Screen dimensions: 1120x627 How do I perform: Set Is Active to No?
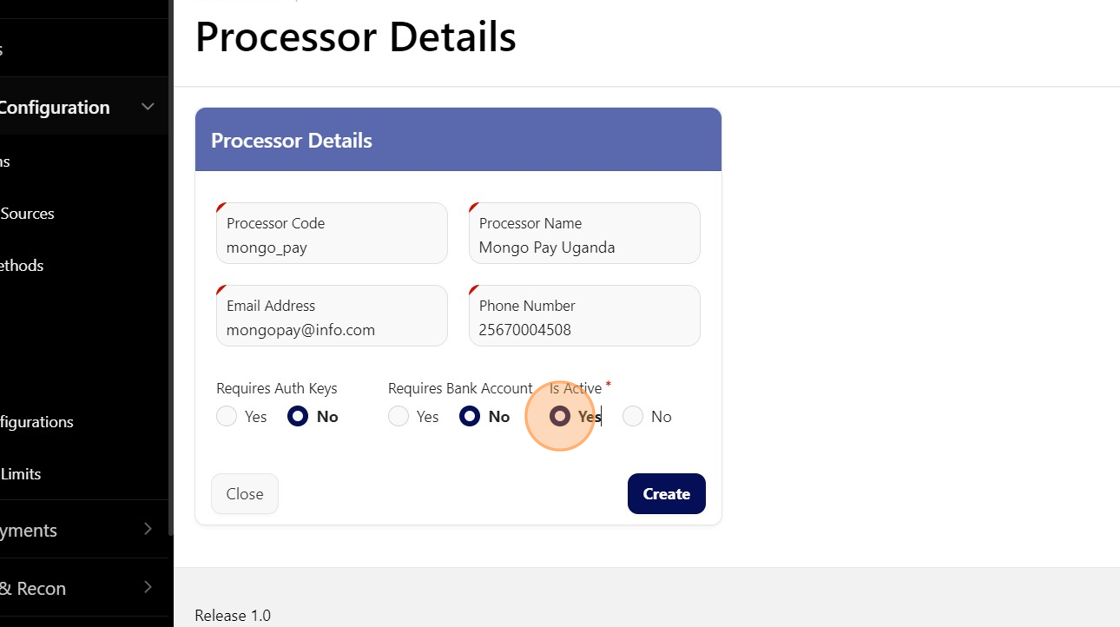point(633,417)
